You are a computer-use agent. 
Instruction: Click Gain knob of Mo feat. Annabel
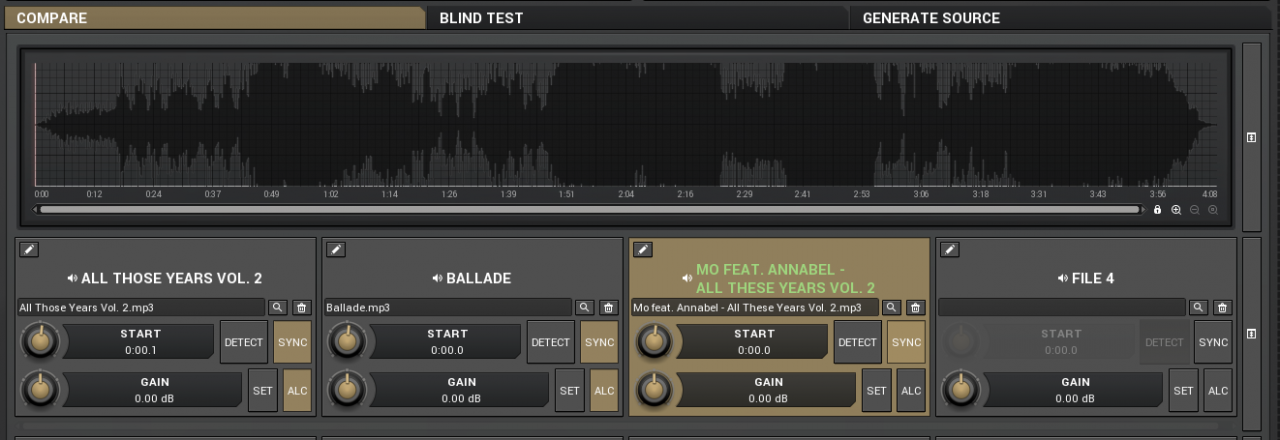(654, 390)
